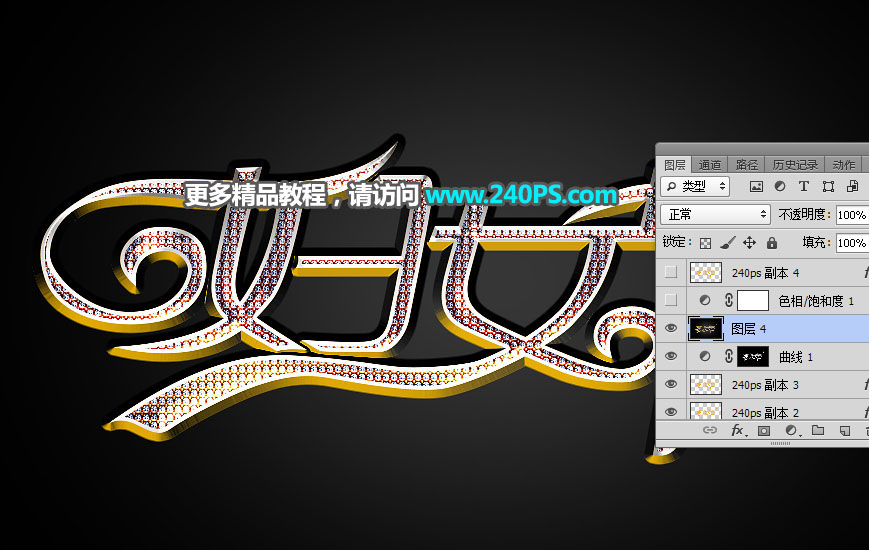This screenshot has height=550, width=869.
Task: Select the 240ps 副本 3 thumbnail
Action: (706, 385)
